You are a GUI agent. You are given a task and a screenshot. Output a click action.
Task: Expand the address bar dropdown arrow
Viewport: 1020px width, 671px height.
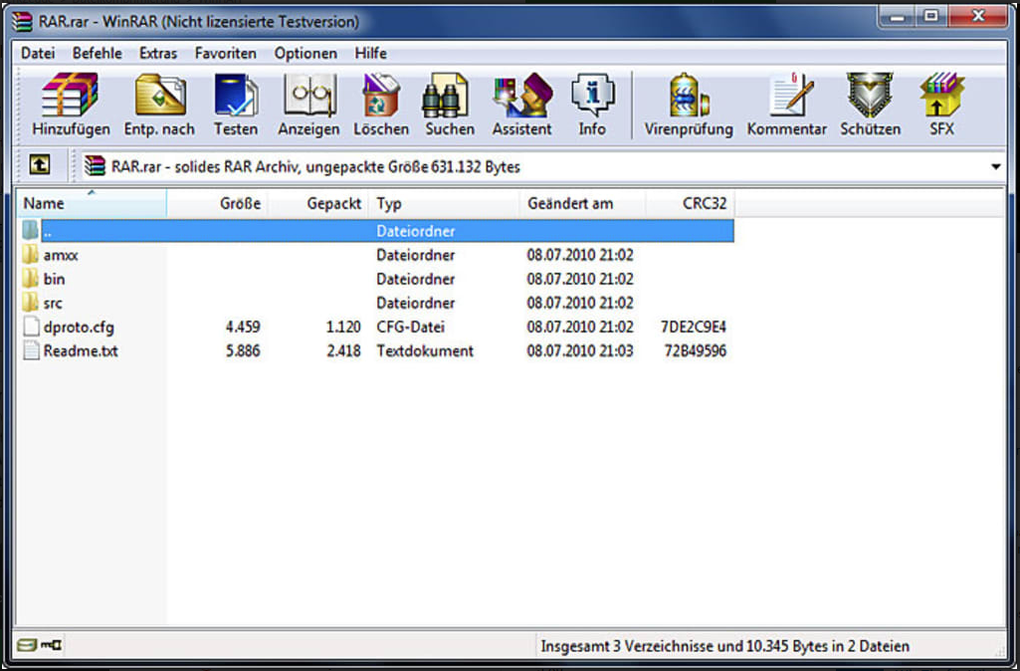[995, 167]
